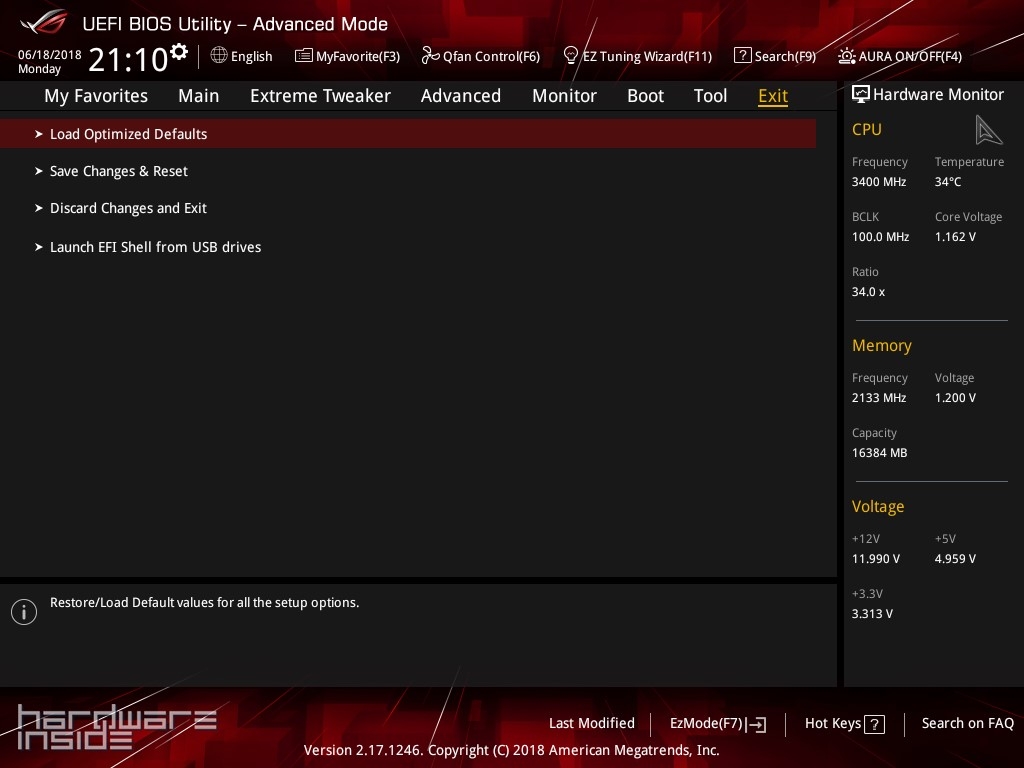This screenshot has height=768, width=1024.
Task: Expand the Launch EFI Shell arrow
Action: (x=39, y=247)
